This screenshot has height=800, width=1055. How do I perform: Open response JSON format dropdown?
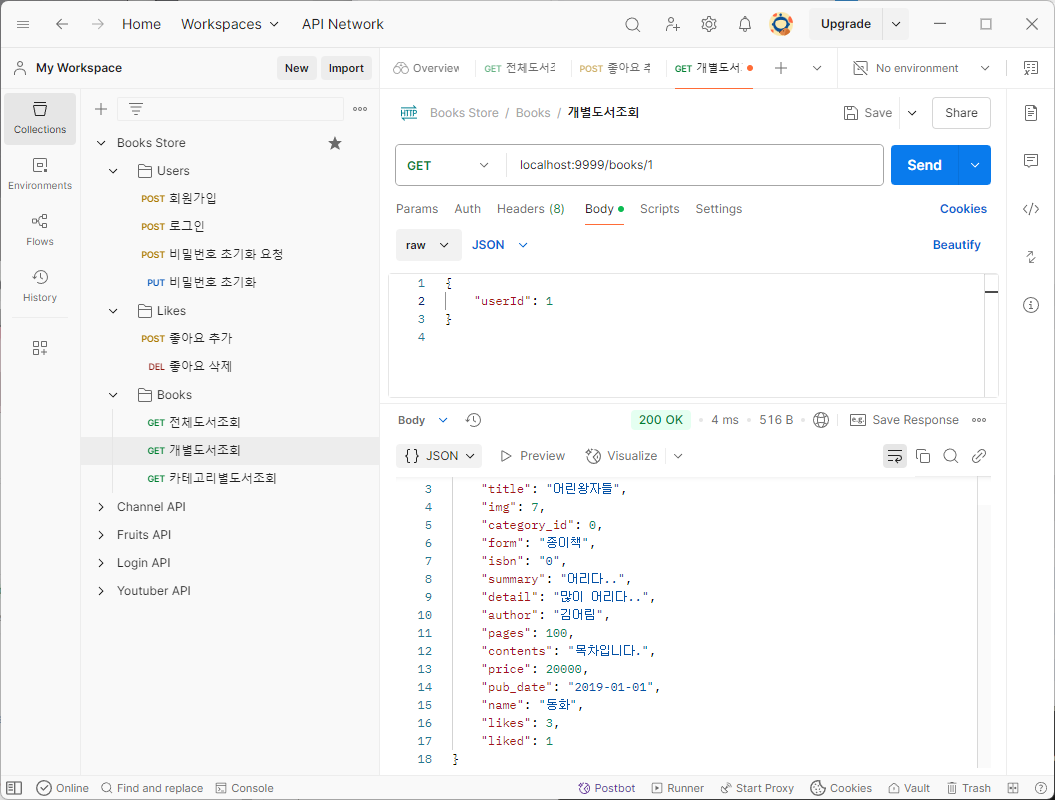[439, 456]
